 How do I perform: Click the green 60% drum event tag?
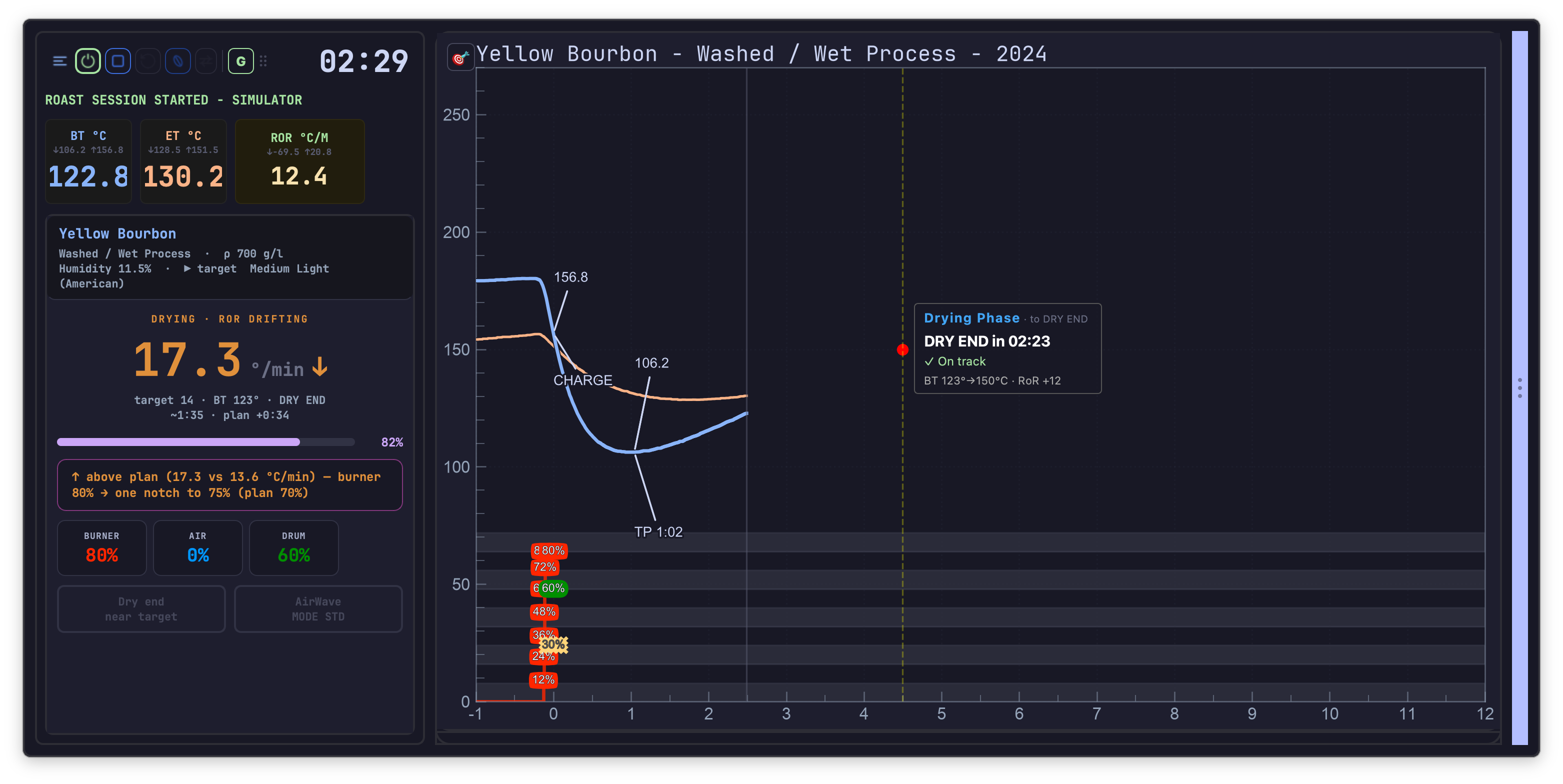(553, 588)
